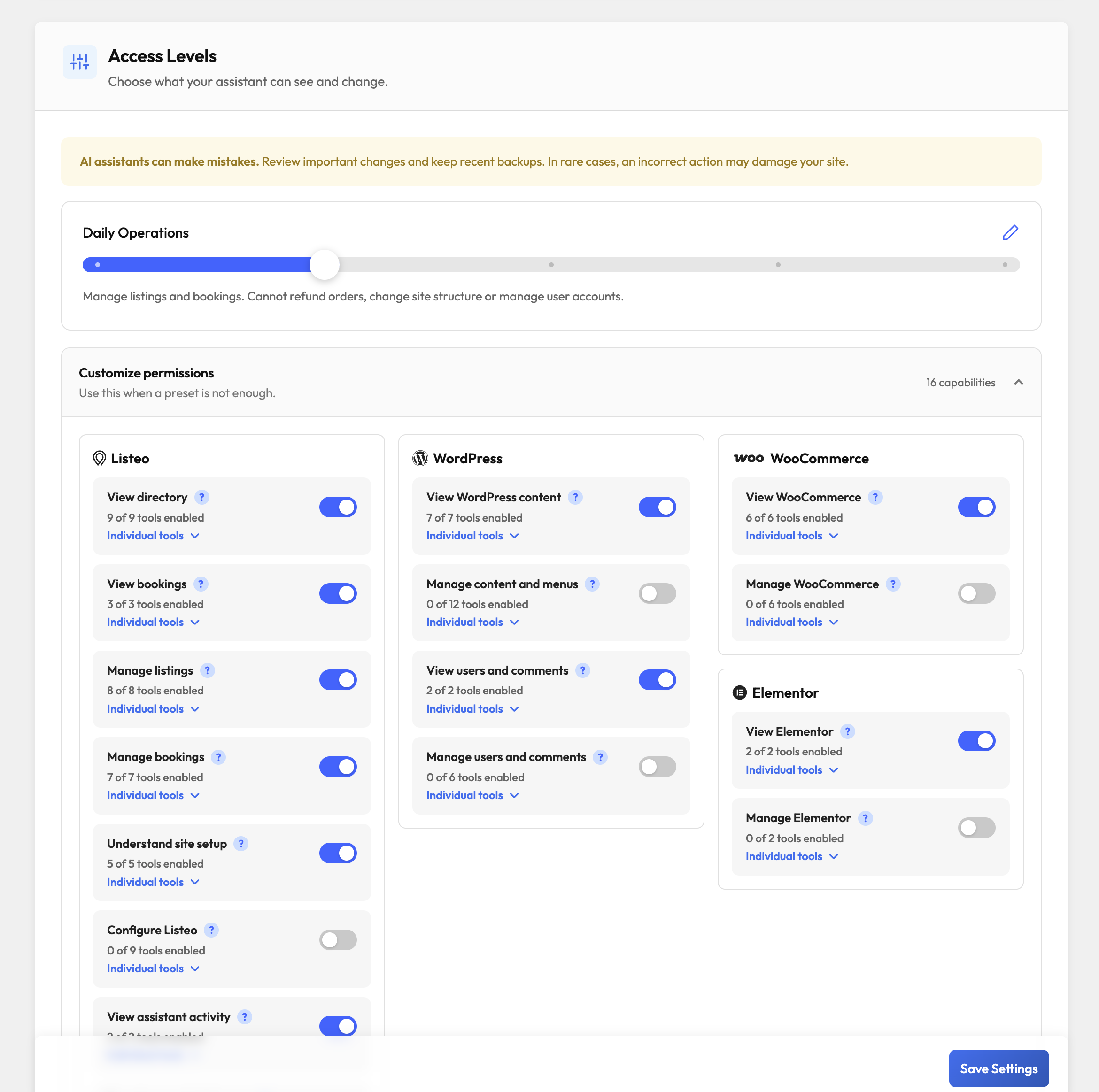Open Individual tools under View Elementor
Viewport: 1099px width, 1092px height.
pos(792,770)
